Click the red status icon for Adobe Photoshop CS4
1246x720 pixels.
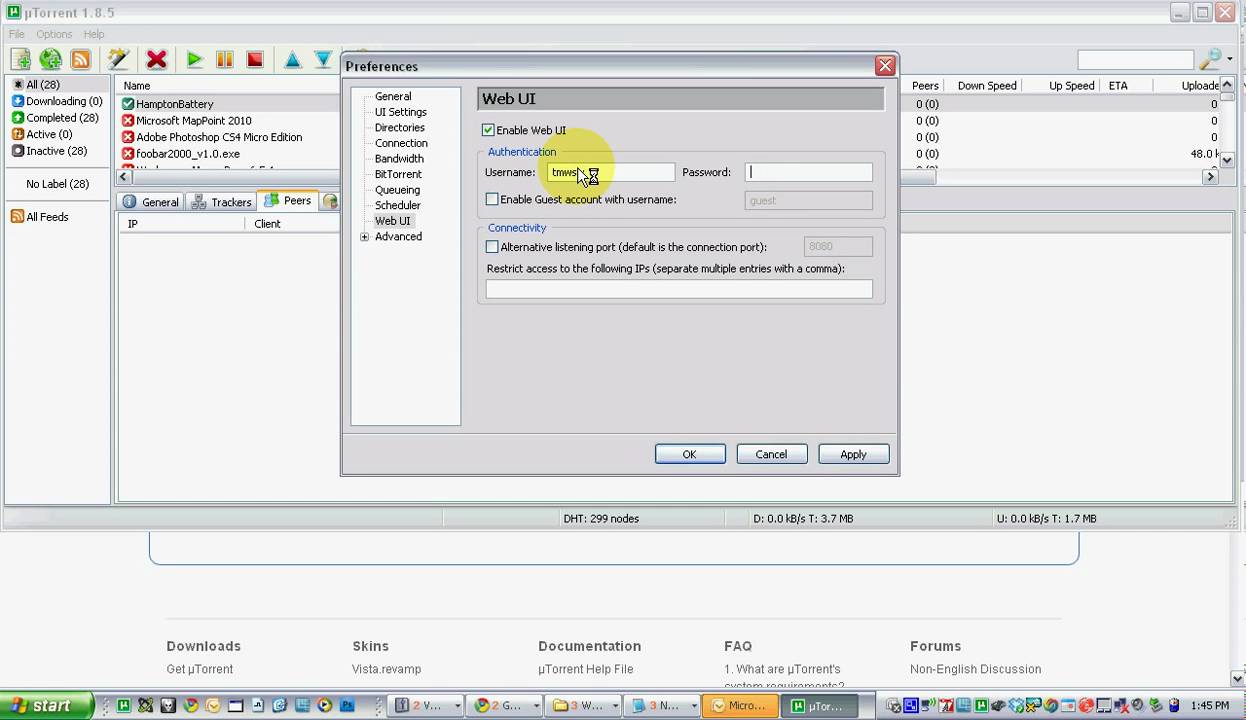(128, 137)
